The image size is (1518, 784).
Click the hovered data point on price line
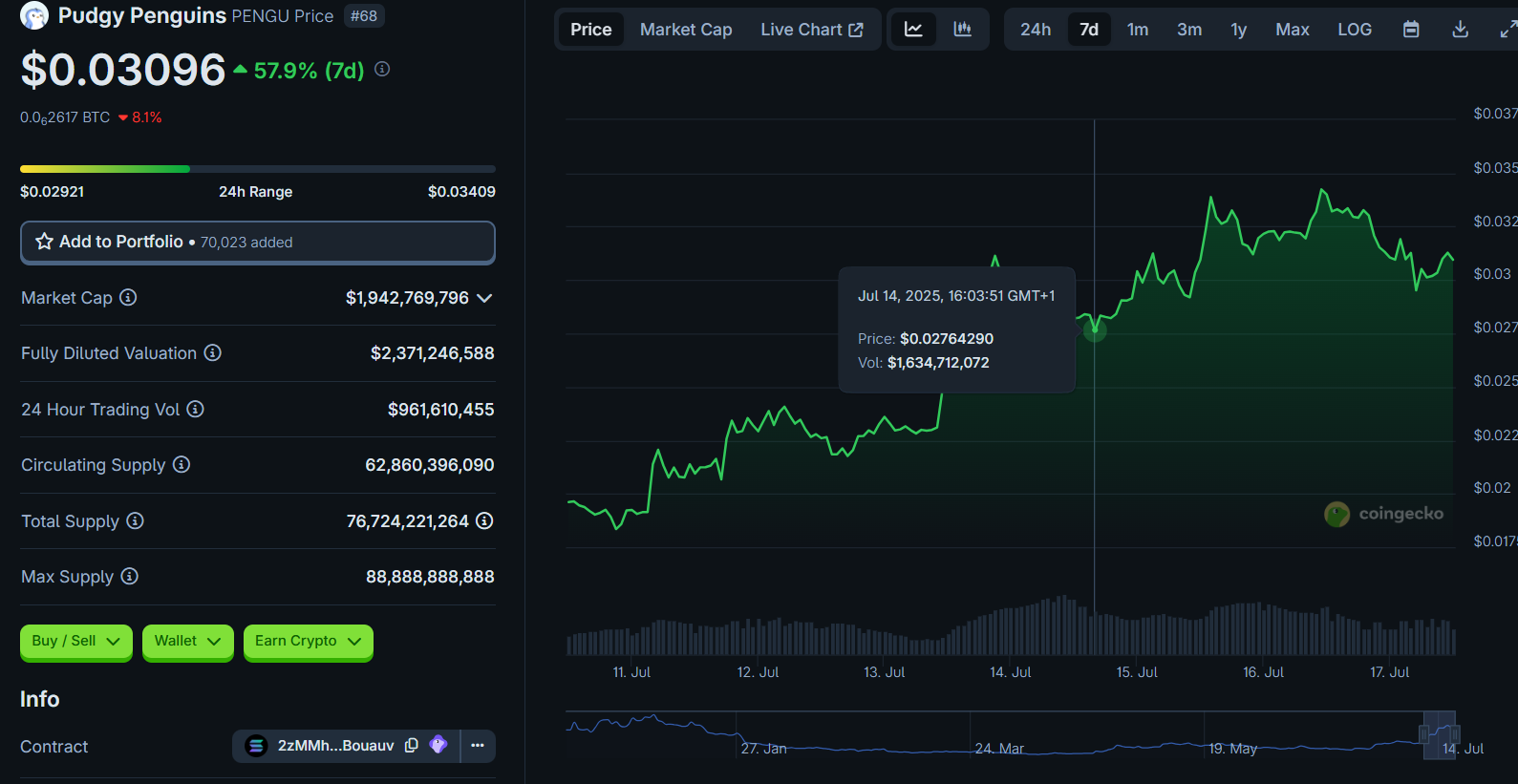[1095, 330]
